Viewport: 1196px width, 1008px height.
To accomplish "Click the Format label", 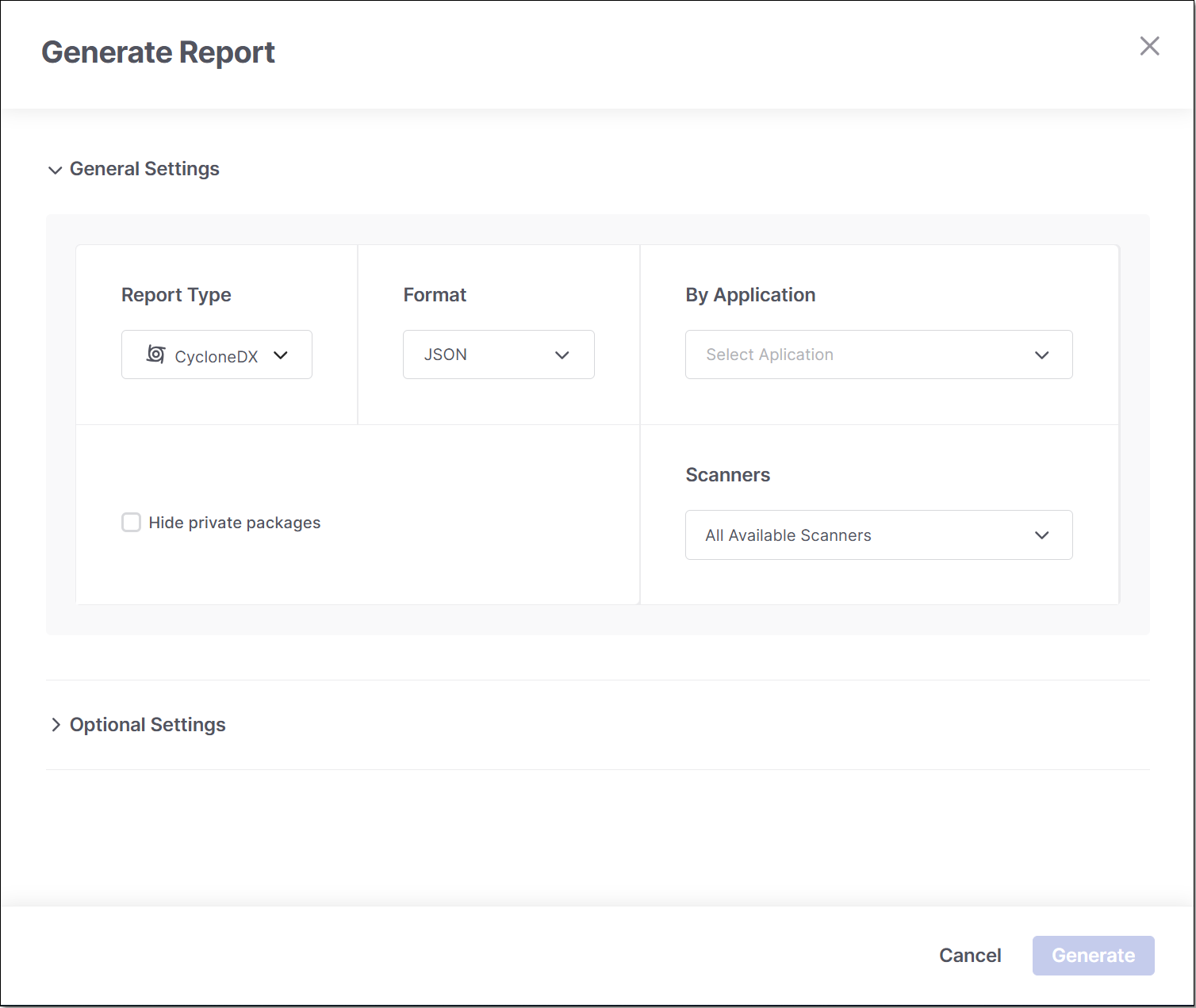I will 435,295.
